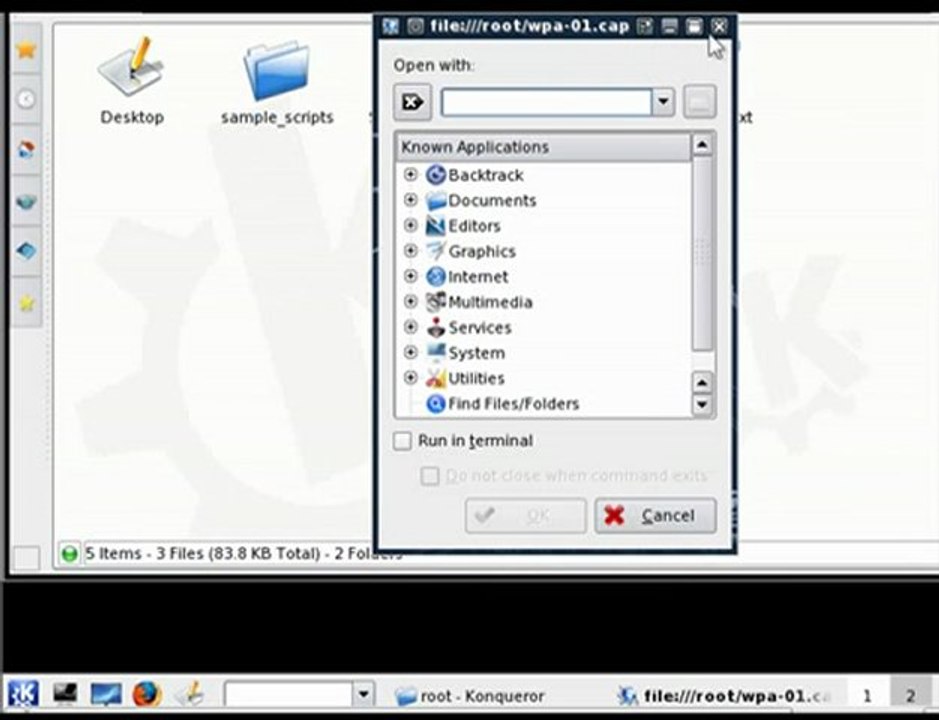This screenshot has width=939, height=720.
Task: Click the Find Files/Folders icon
Action: tap(436, 404)
